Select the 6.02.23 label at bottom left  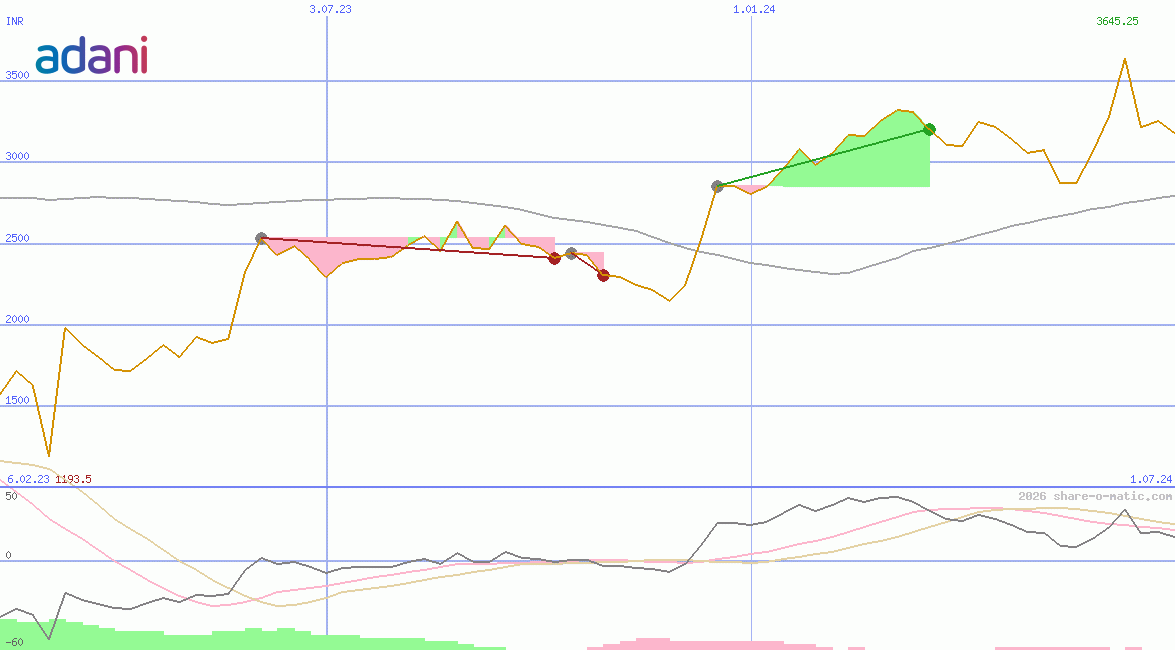point(26,479)
